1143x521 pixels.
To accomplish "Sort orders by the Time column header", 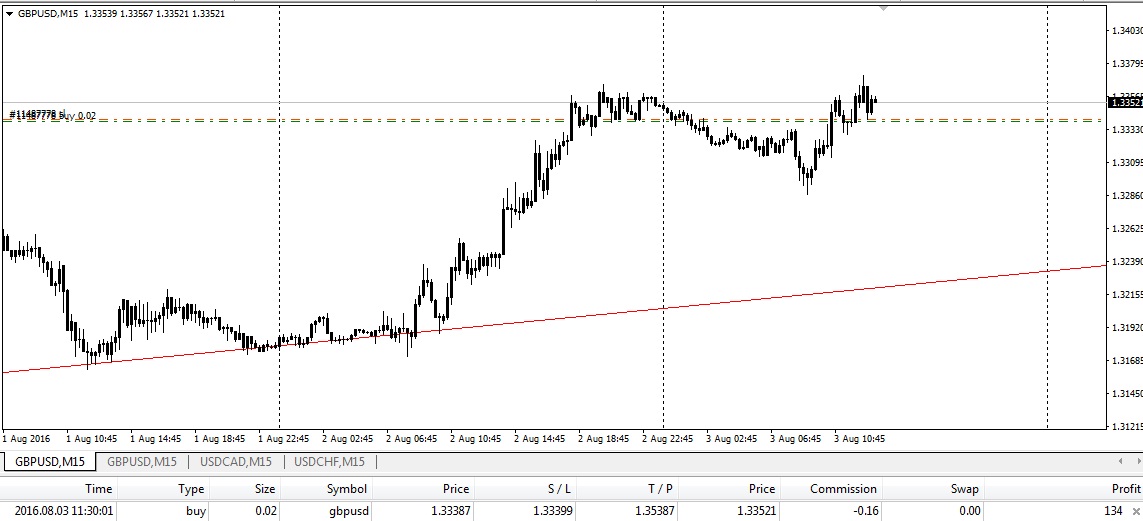I will pyautogui.click(x=98, y=489).
